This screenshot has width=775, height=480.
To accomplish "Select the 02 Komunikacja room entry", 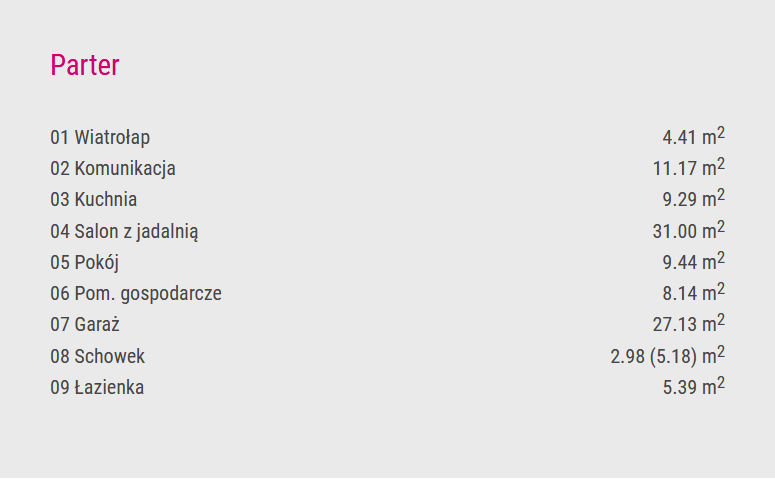I will pos(113,169).
